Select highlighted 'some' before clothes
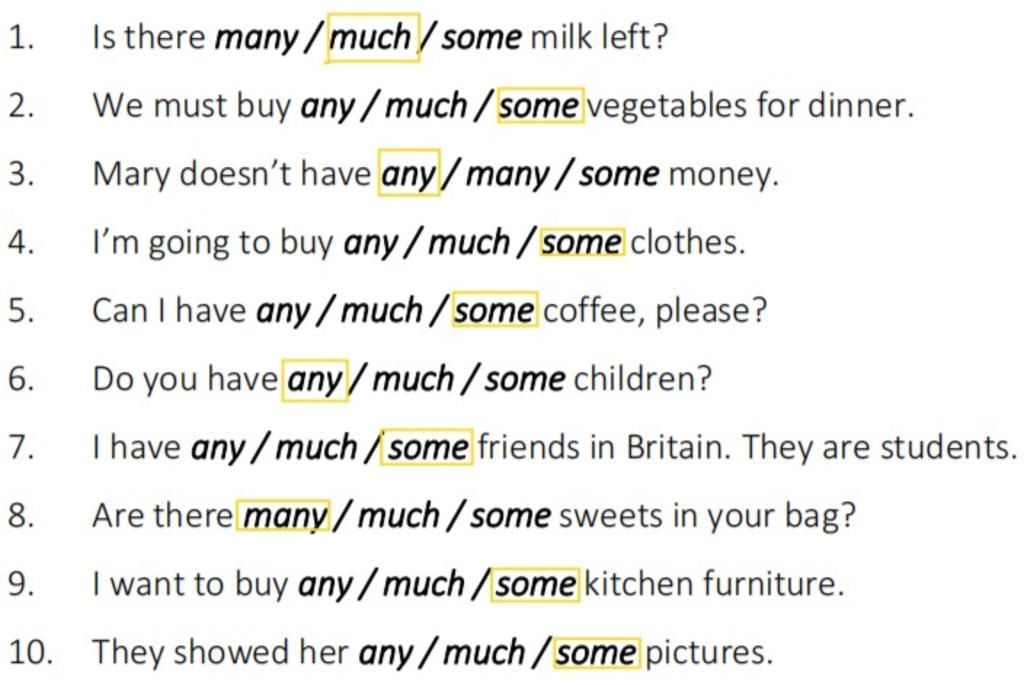 [582, 242]
